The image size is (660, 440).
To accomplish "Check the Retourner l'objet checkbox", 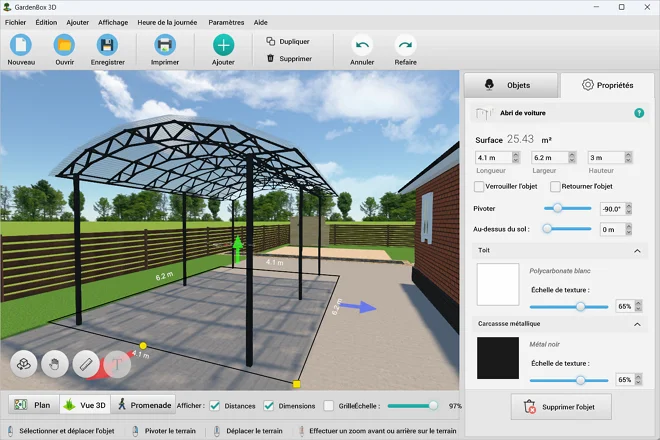I will click(555, 186).
